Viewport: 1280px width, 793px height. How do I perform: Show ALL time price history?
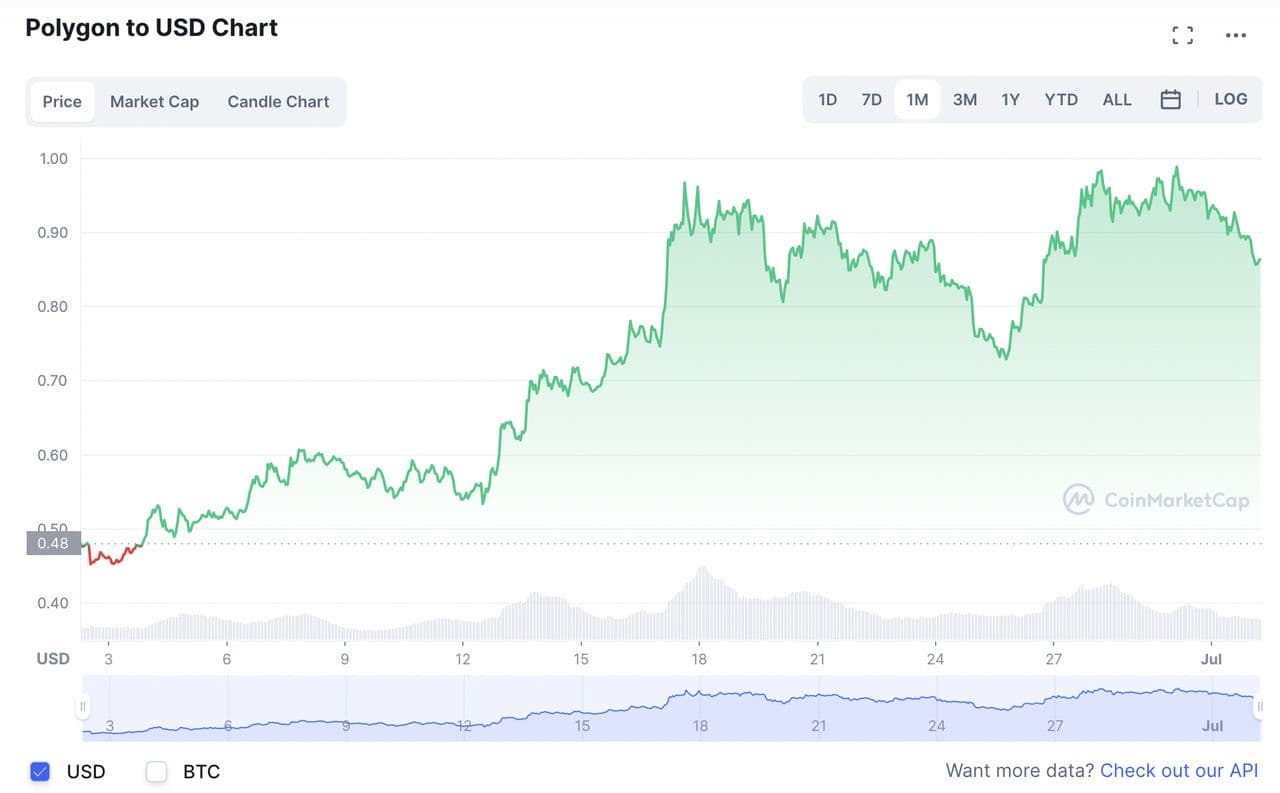click(x=1117, y=100)
